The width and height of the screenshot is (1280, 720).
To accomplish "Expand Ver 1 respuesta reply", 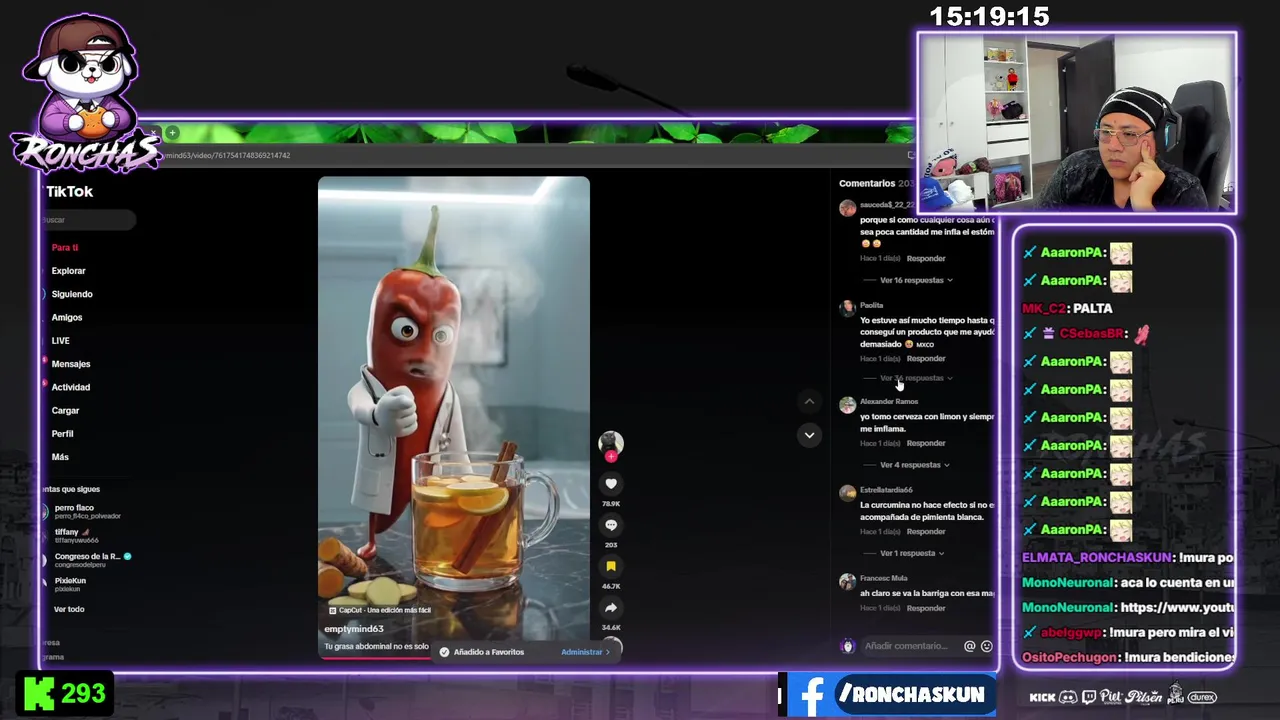I will [x=912, y=553].
